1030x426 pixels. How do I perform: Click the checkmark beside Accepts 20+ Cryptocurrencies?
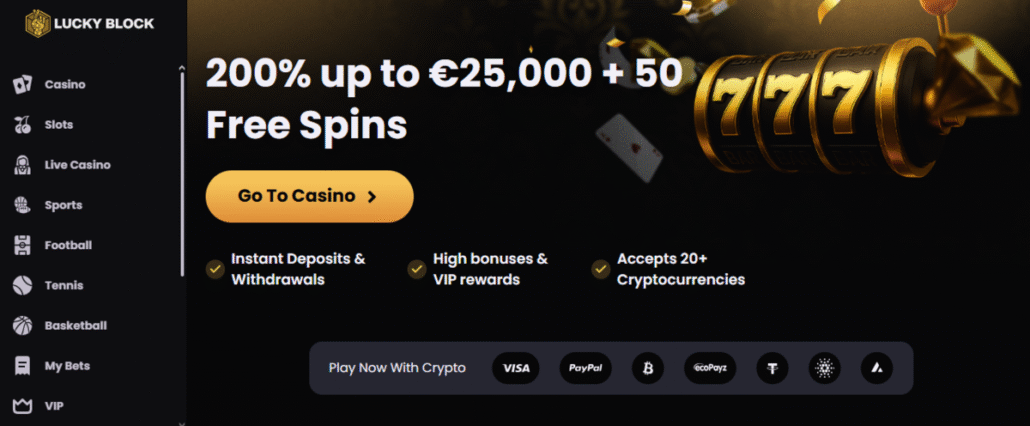600,268
